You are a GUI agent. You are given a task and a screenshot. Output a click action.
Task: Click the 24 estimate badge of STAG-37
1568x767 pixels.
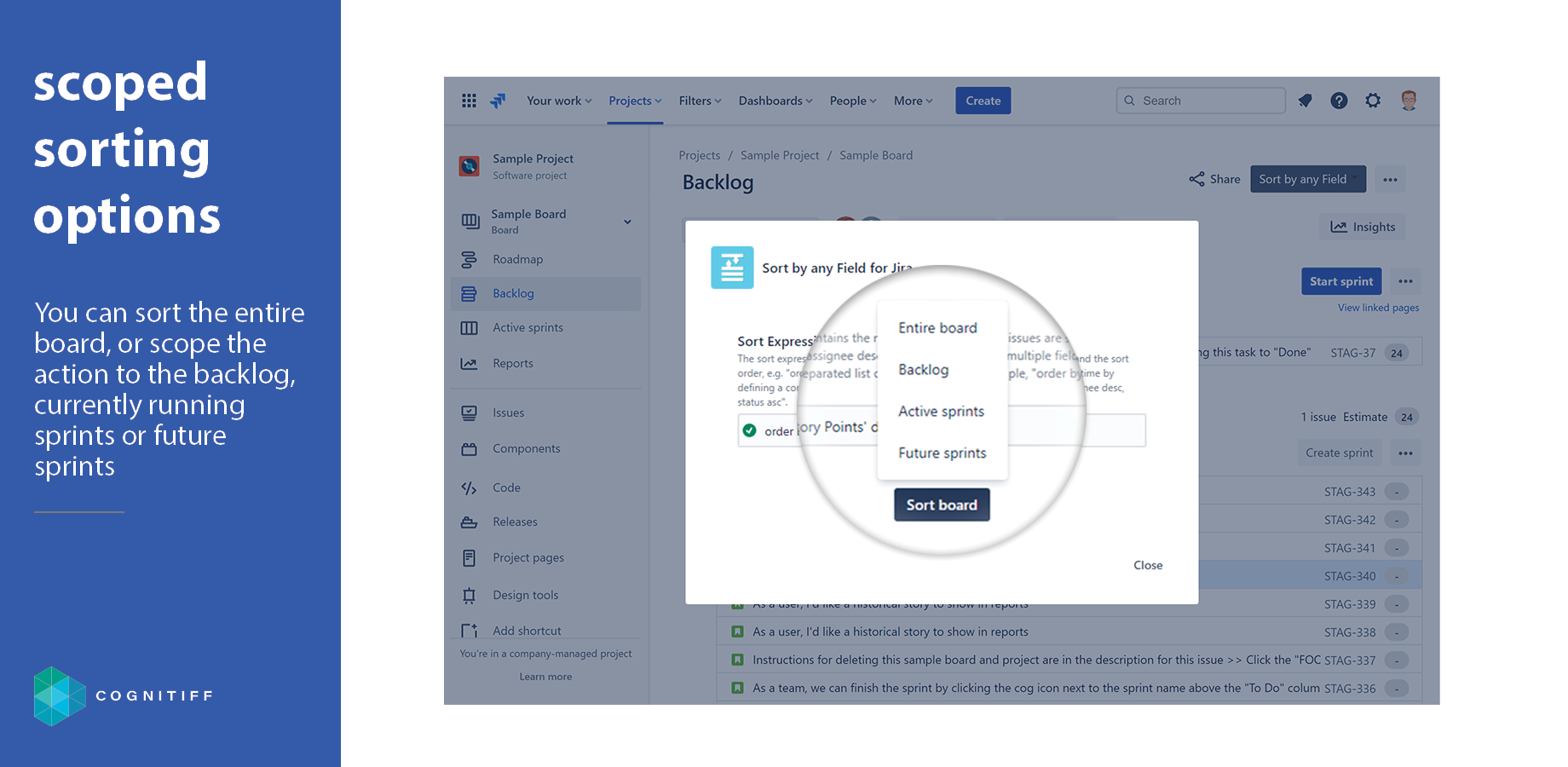pyautogui.click(x=1397, y=353)
